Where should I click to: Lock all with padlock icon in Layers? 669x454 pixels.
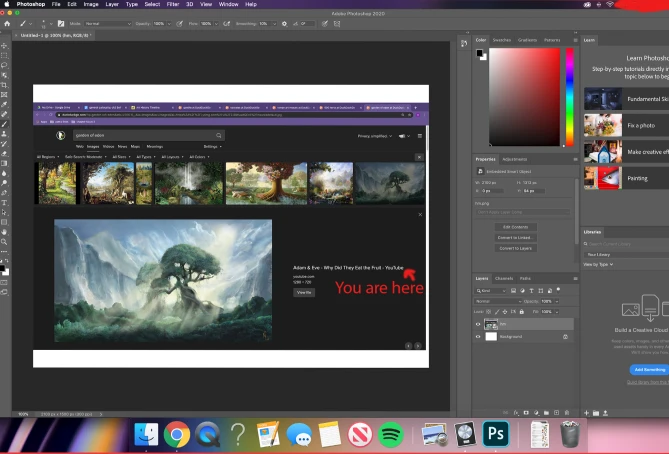(521, 312)
